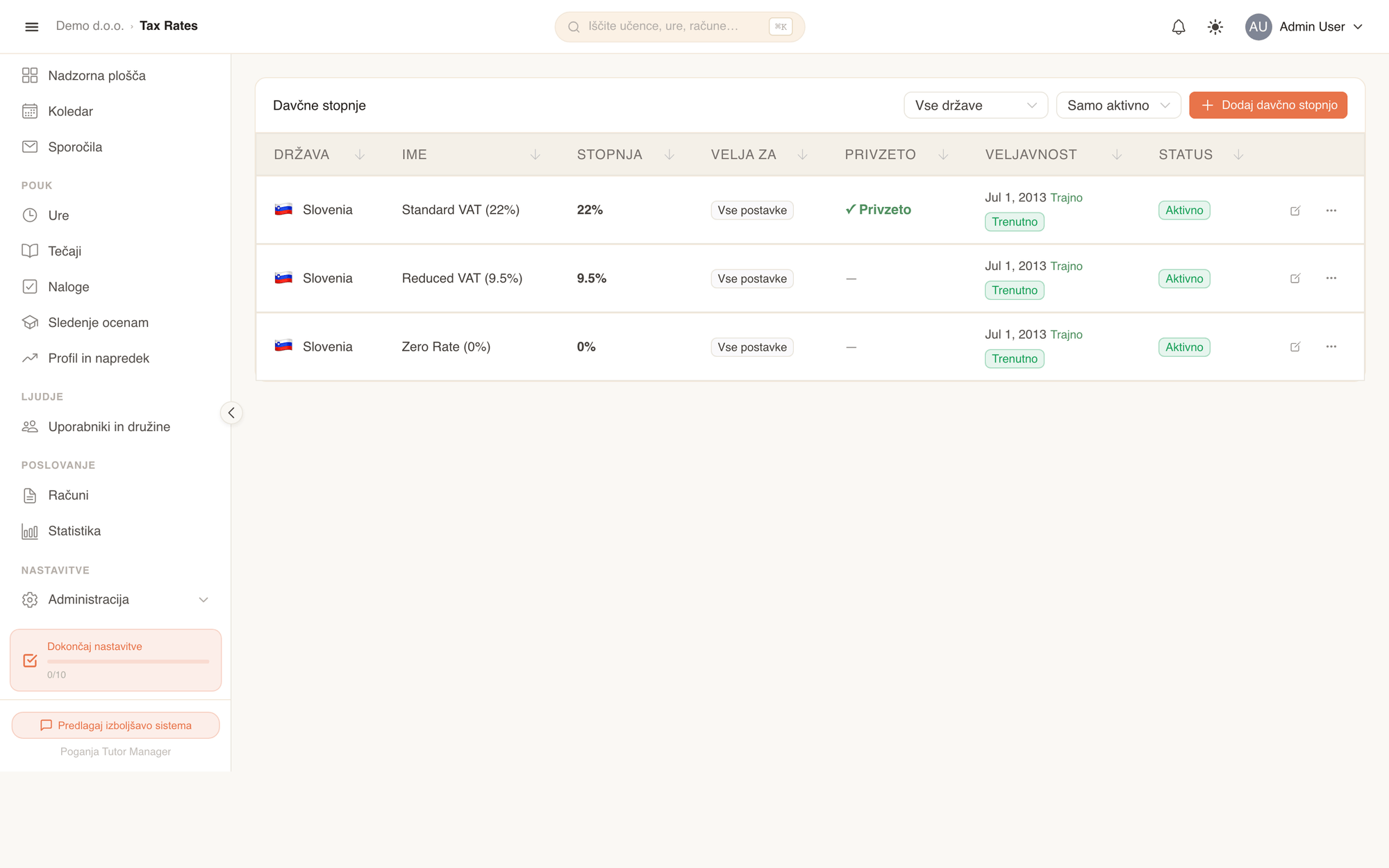This screenshot has height=868, width=1389.
Task: Sort by the Privzeto column arrow
Action: pyautogui.click(x=943, y=155)
